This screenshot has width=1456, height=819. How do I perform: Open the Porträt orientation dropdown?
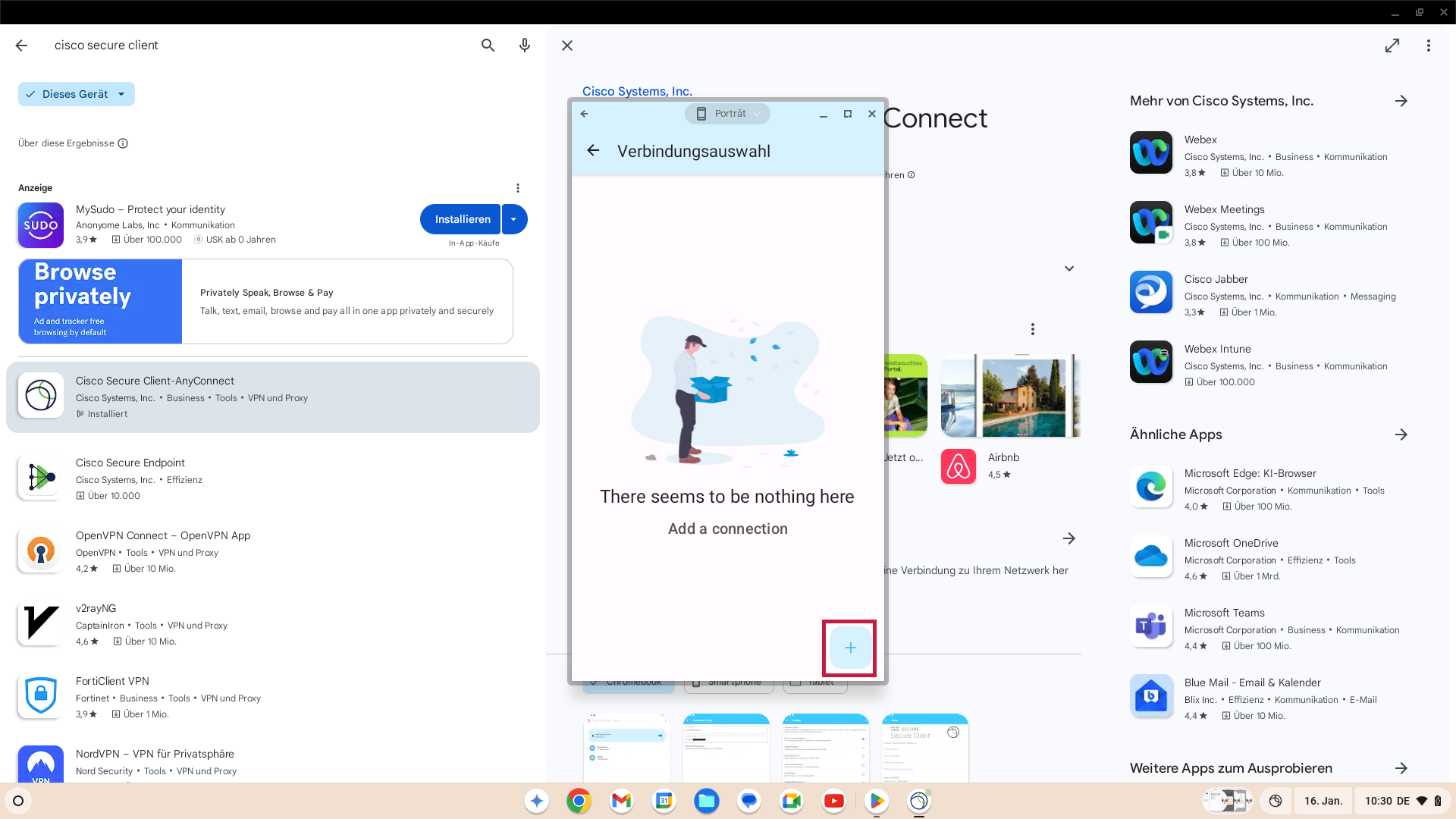click(x=727, y=114)
